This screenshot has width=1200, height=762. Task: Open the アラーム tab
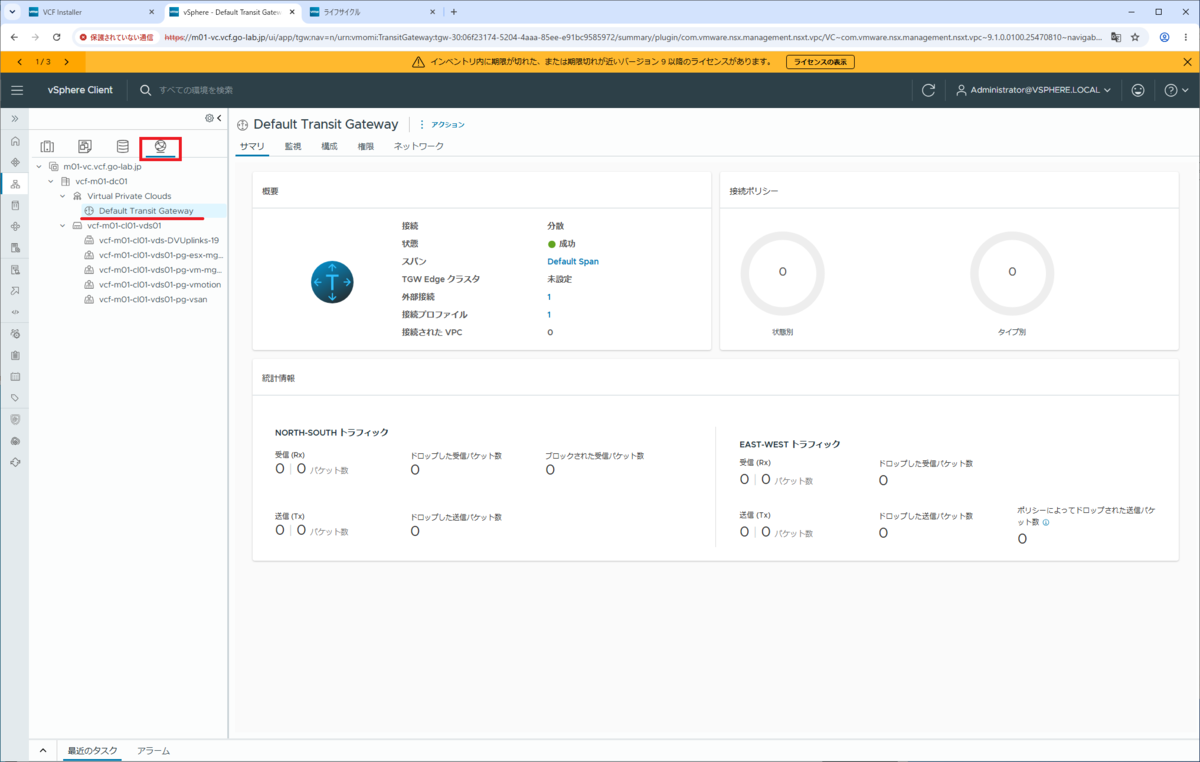click(153, 750)
